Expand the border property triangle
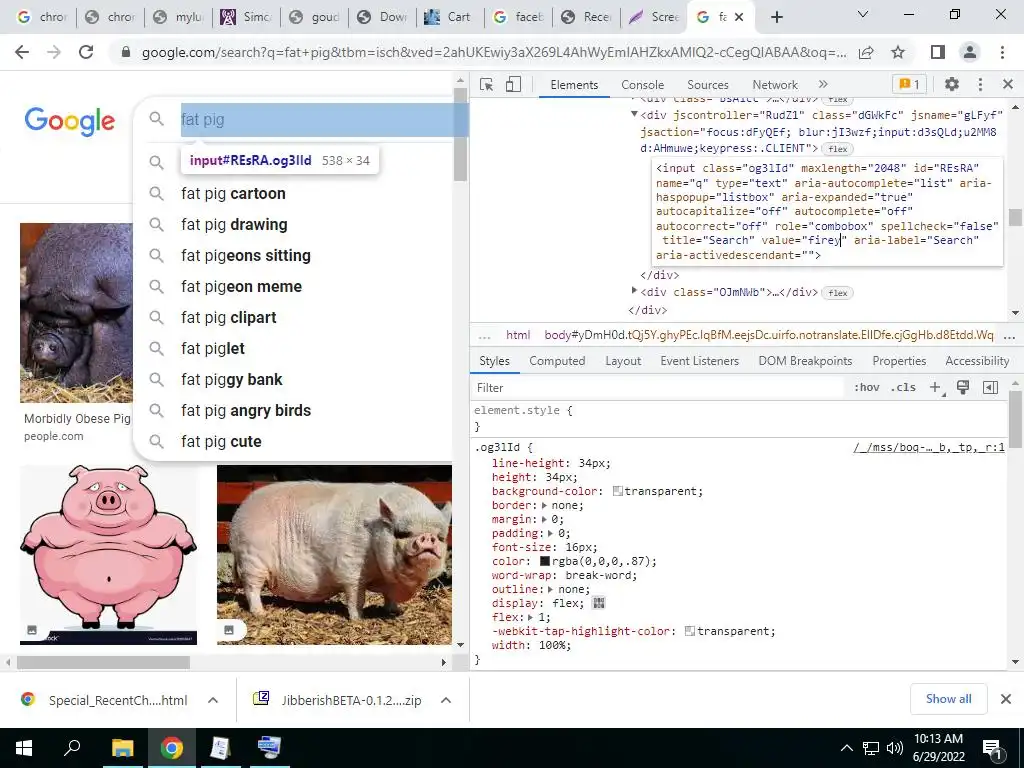The height and width of the screenshot is (768, 1024). pyautogui.click(x=545, y=505)
